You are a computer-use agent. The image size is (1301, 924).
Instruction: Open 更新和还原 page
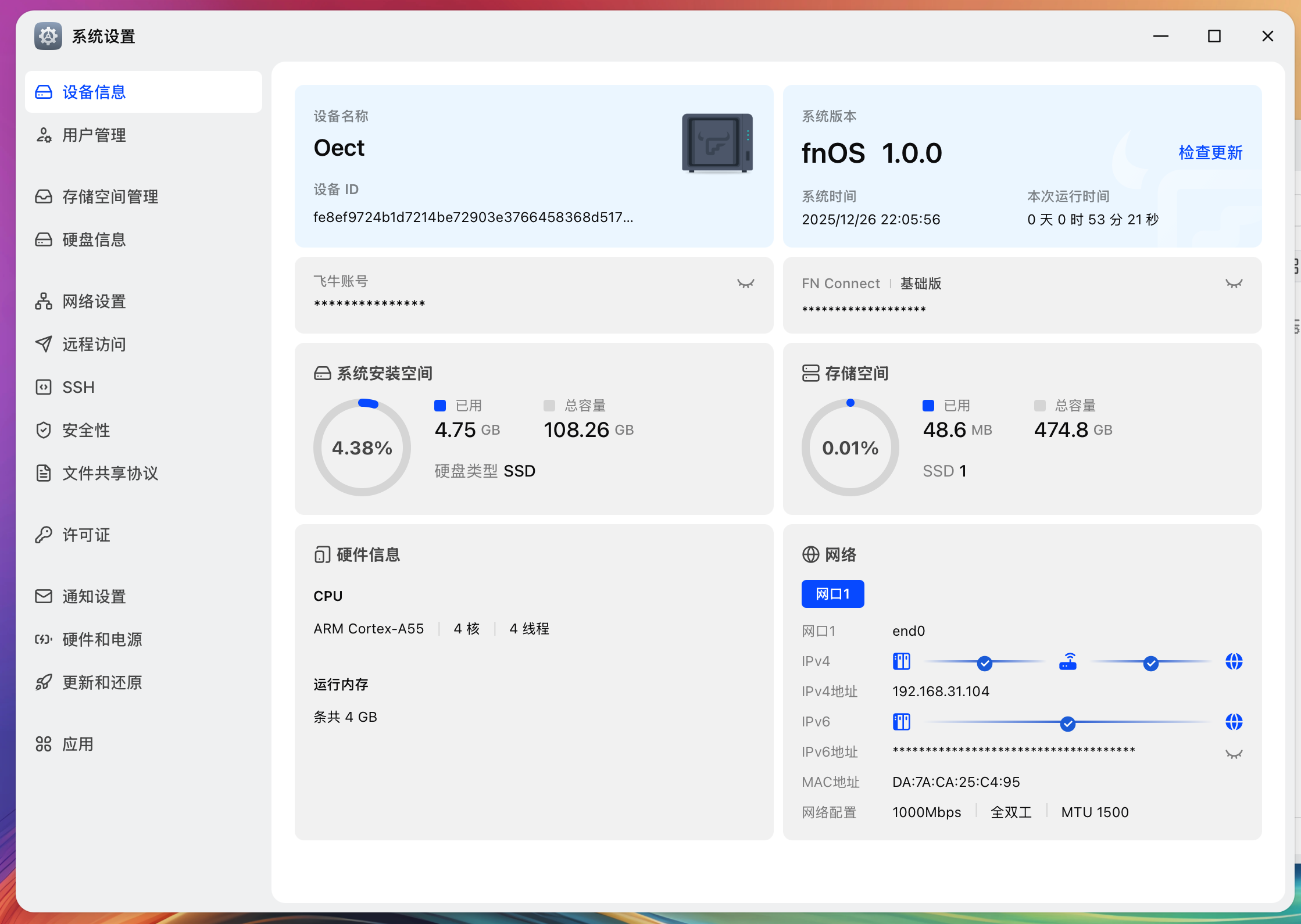point(102,682)
